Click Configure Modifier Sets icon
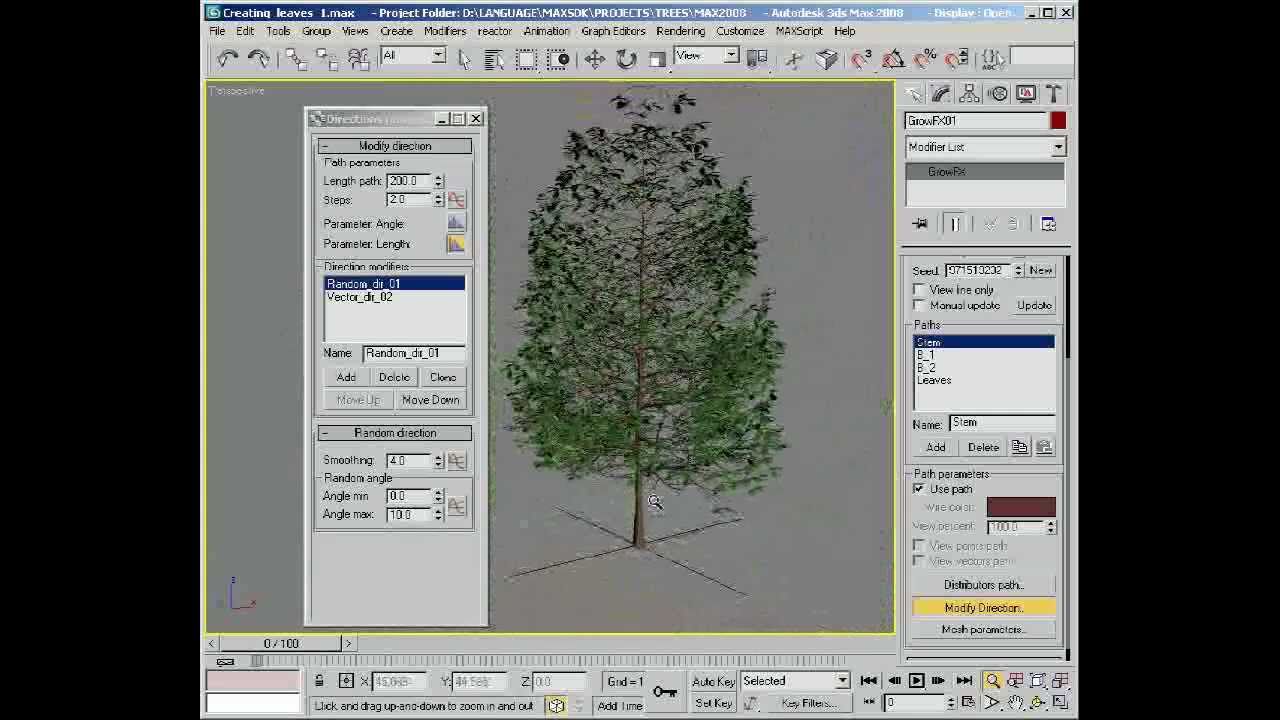 click(1048, 224)
